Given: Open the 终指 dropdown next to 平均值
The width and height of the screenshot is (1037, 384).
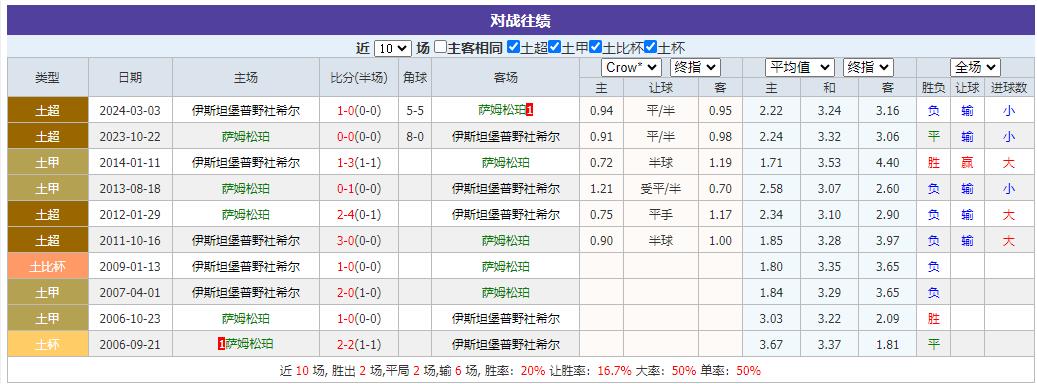Looking at the screenshot, I should pos(868,67).
